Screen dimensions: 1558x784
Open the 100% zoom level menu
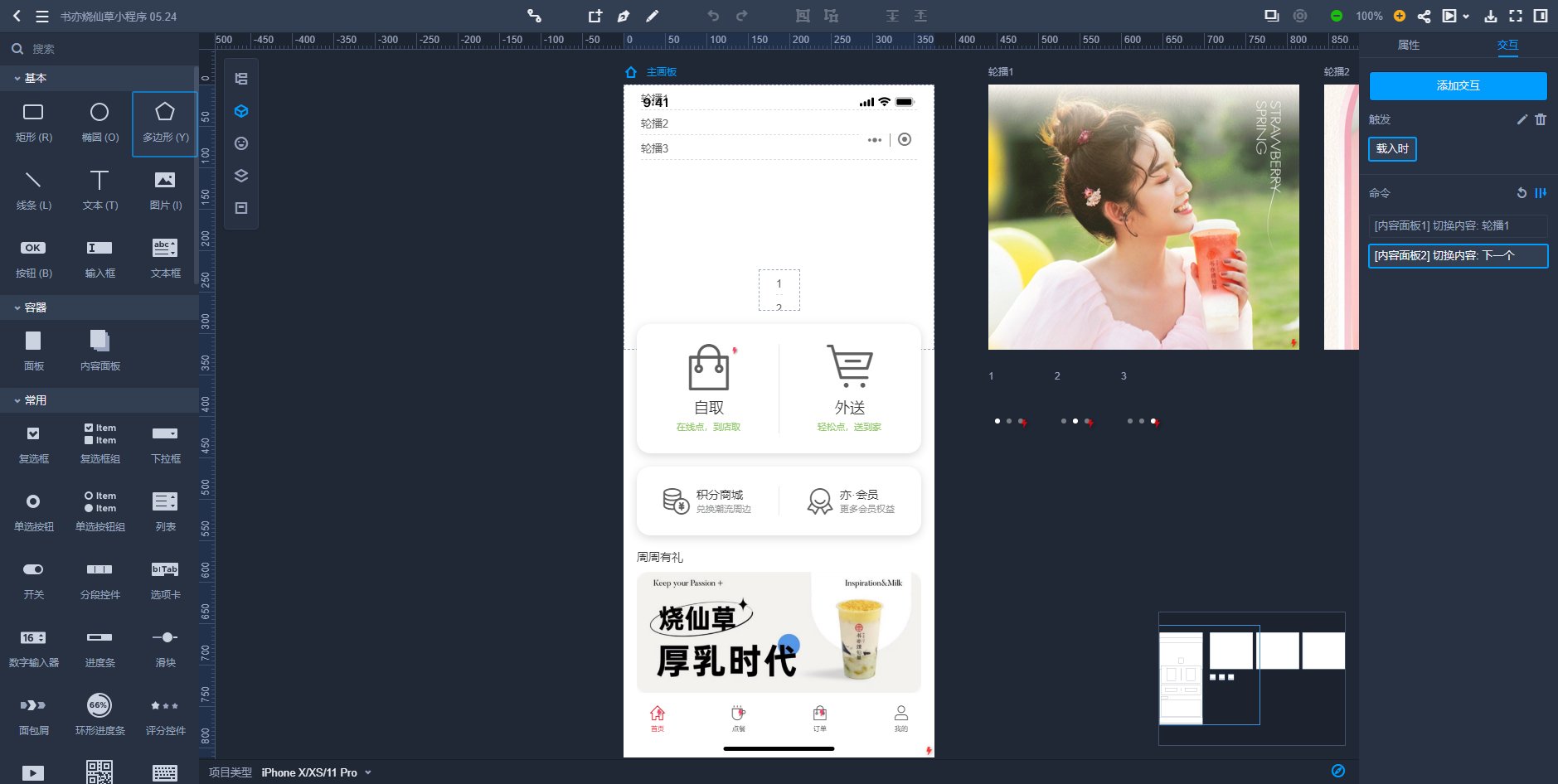(1369, 16)
